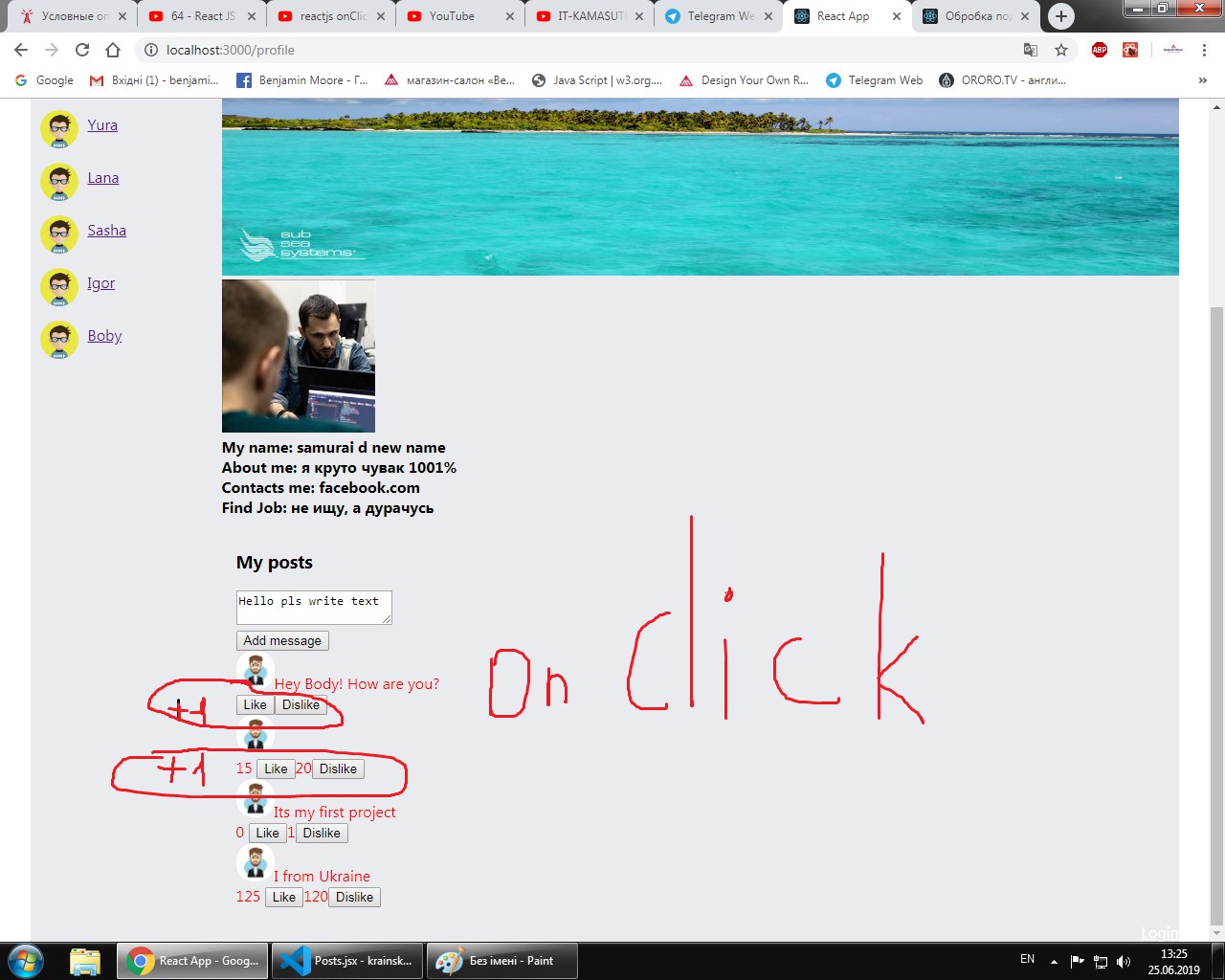Click the browser Forward arrow
Screen dimensions: 1225x980
52,50
